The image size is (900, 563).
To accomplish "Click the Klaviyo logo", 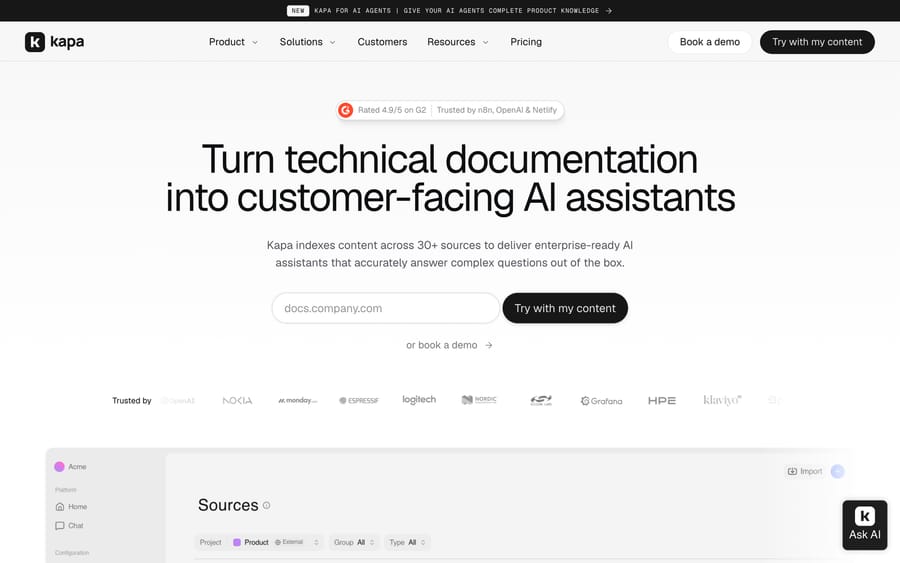I will pos(722,400).
